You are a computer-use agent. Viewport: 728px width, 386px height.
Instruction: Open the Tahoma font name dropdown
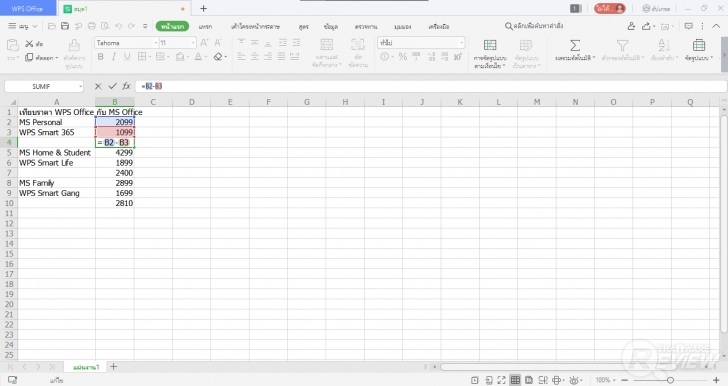[156, 43]
